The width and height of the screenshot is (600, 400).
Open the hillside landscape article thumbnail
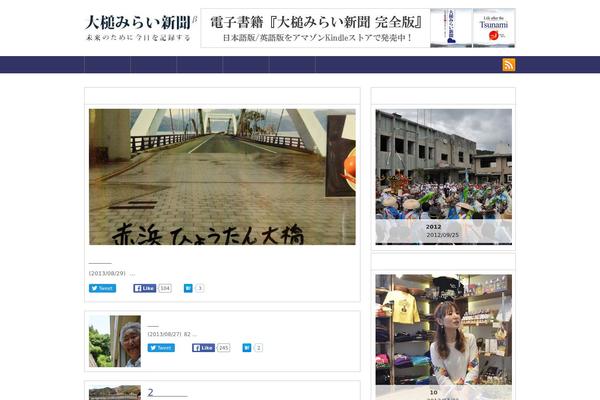click(x=115, y=393)
